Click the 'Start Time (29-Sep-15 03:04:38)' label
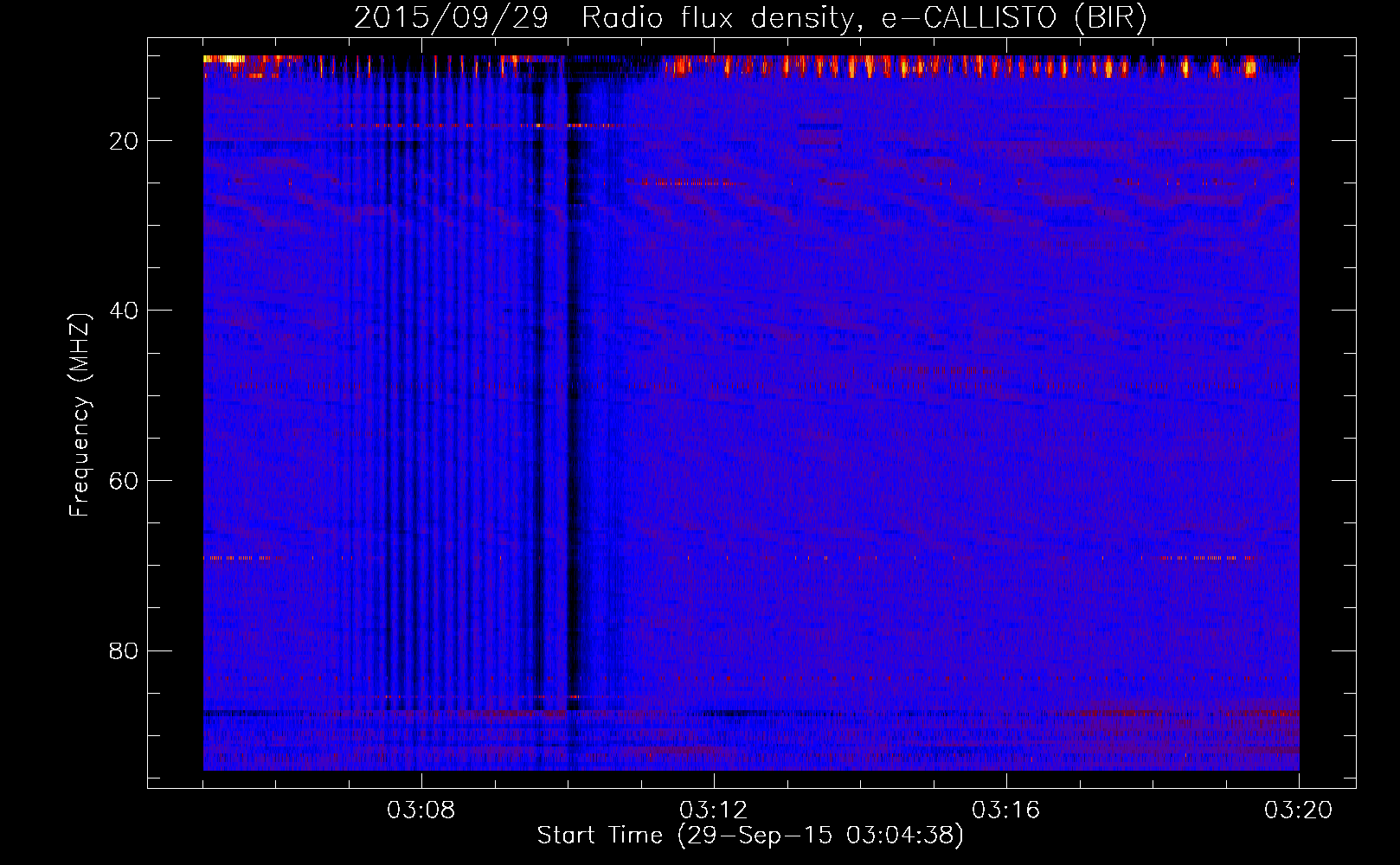Image resolution: width=1400 pixels, height=865 pixels. pos(750,836)
